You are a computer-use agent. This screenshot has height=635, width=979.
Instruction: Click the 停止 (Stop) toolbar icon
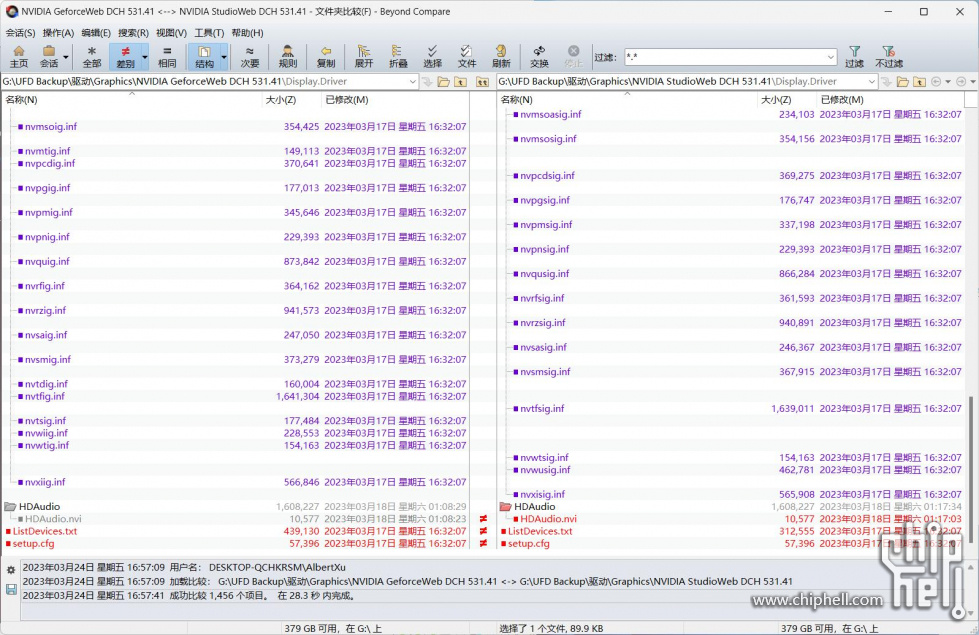(573, 57)
